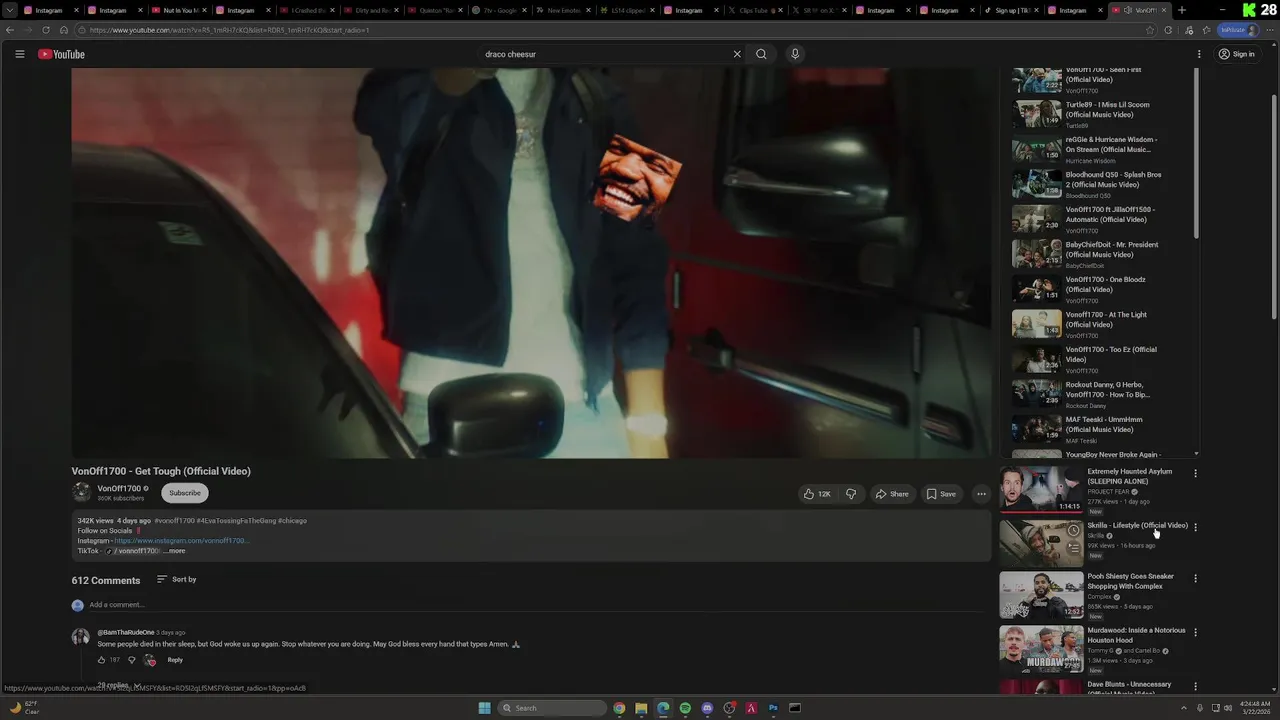Expand video description with ...more
This screenshot has width=1280, height=720.
174,551
